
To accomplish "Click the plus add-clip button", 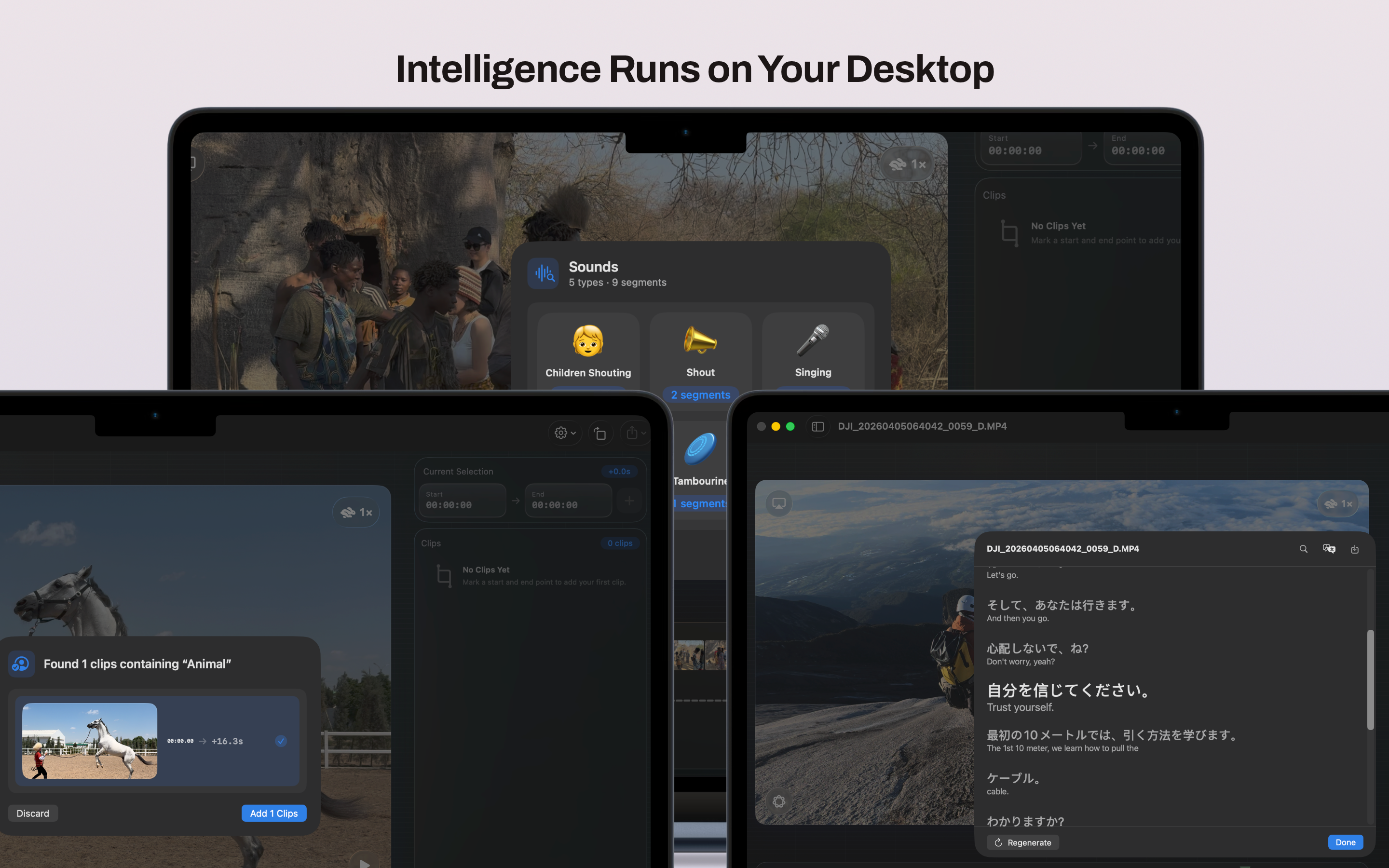I will [629, 501].
